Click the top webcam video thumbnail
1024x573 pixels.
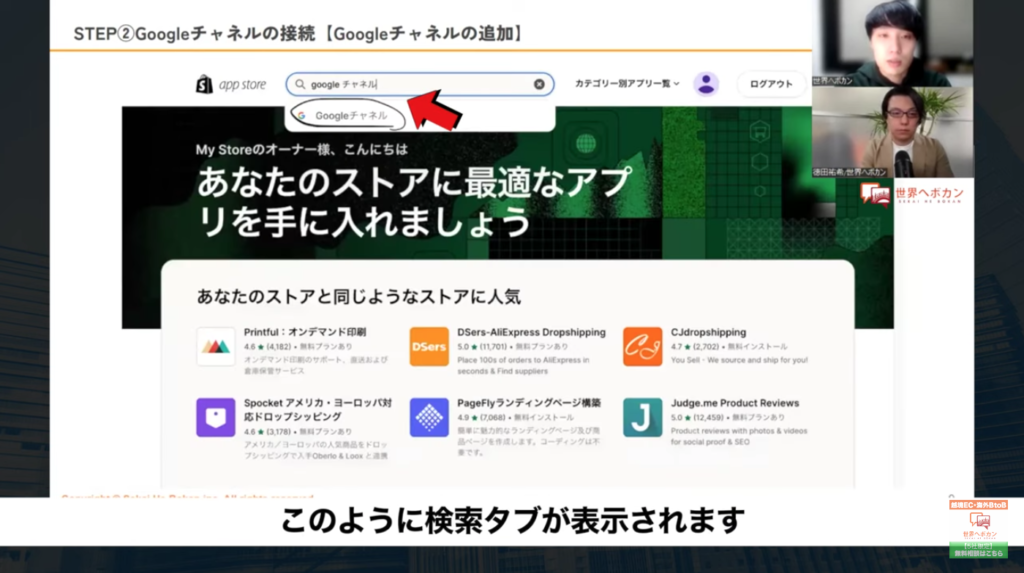(892, 43)
